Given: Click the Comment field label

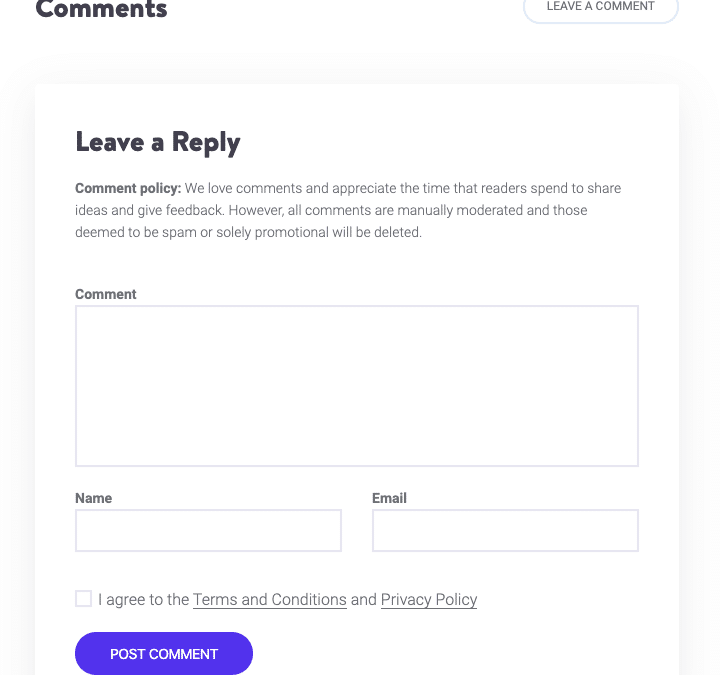Looking at the screenshot, I should pyautogui.click(x=106, y=294).
